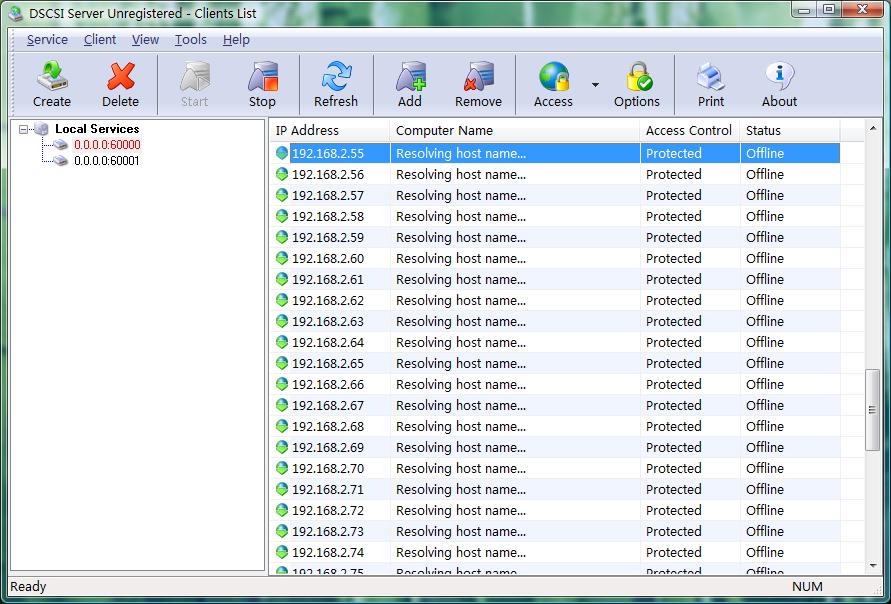Sort by Status column header
This screenshot has width=891, height=604.
[790, 131]
